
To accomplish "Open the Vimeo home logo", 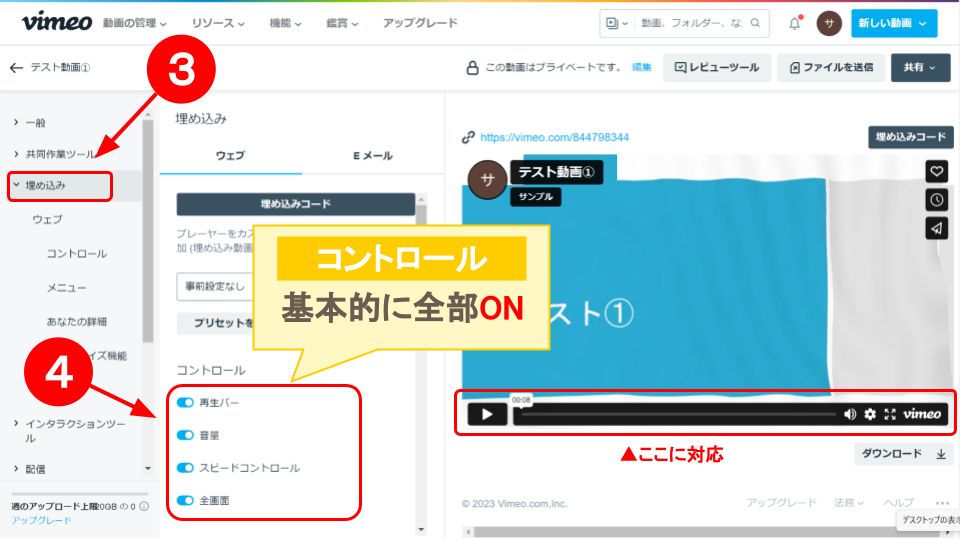I will tap(57, 22).
